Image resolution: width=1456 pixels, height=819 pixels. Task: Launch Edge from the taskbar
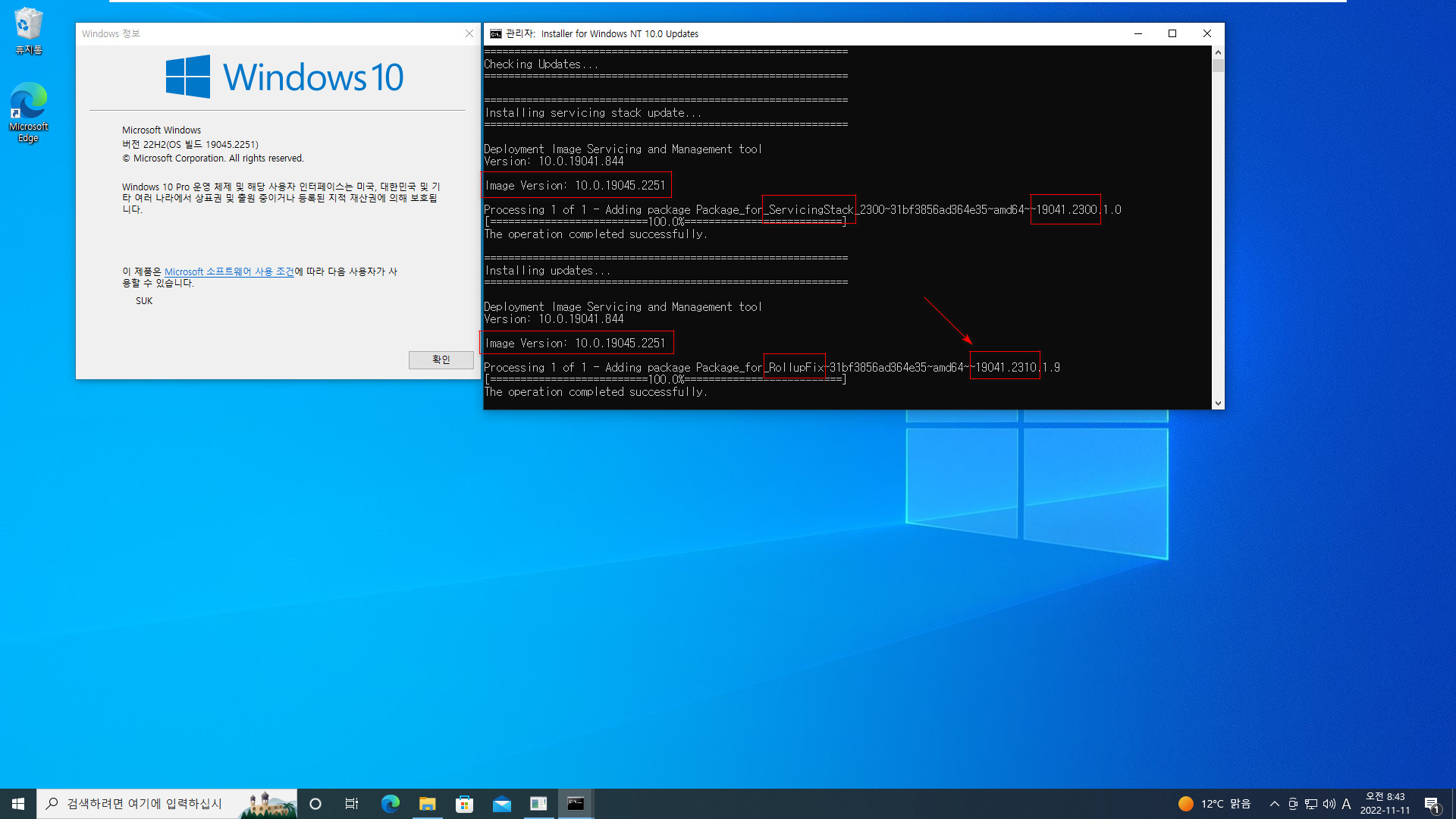pos(390,804)
